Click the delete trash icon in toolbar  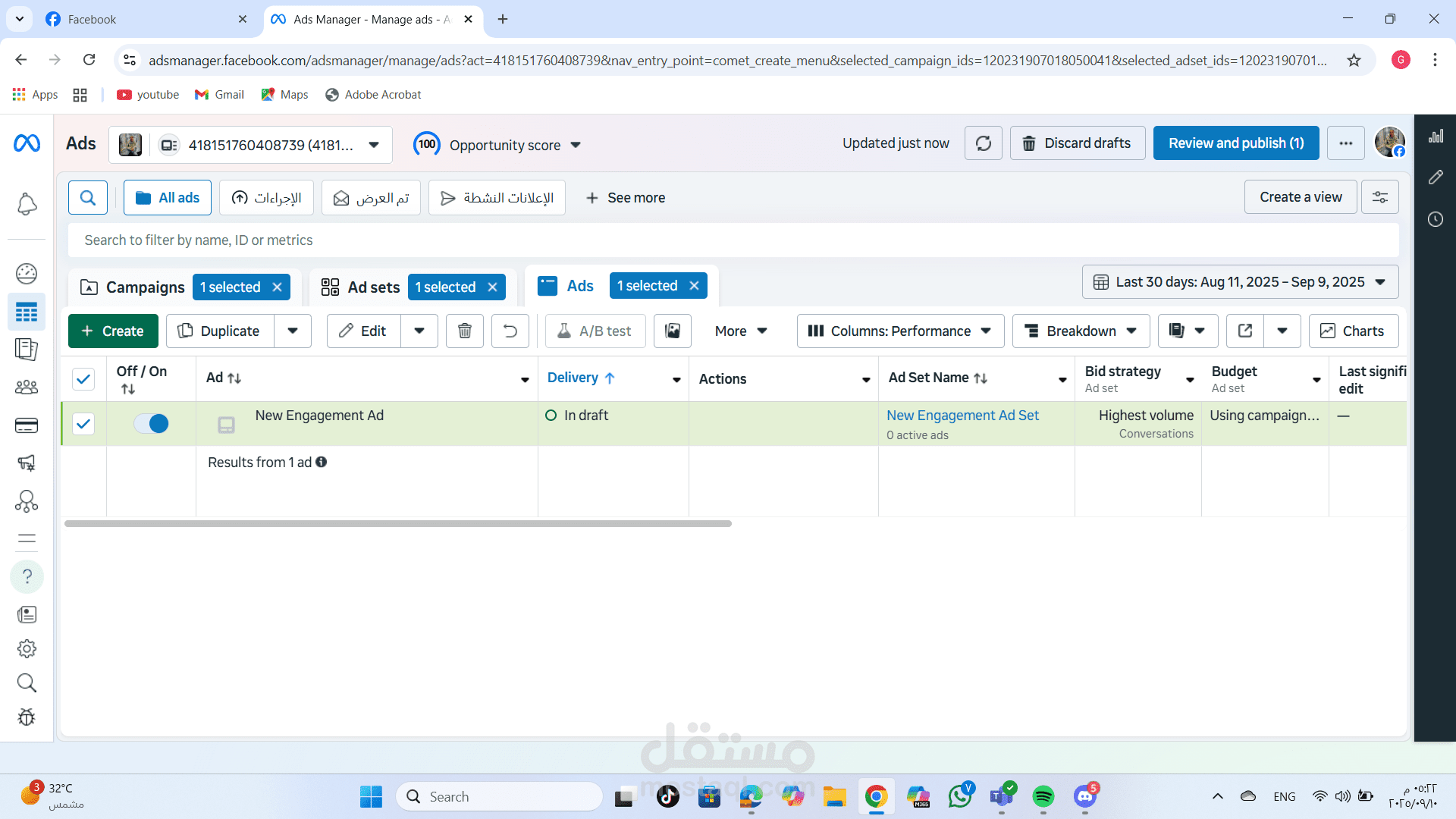click(x=465, y=331)
